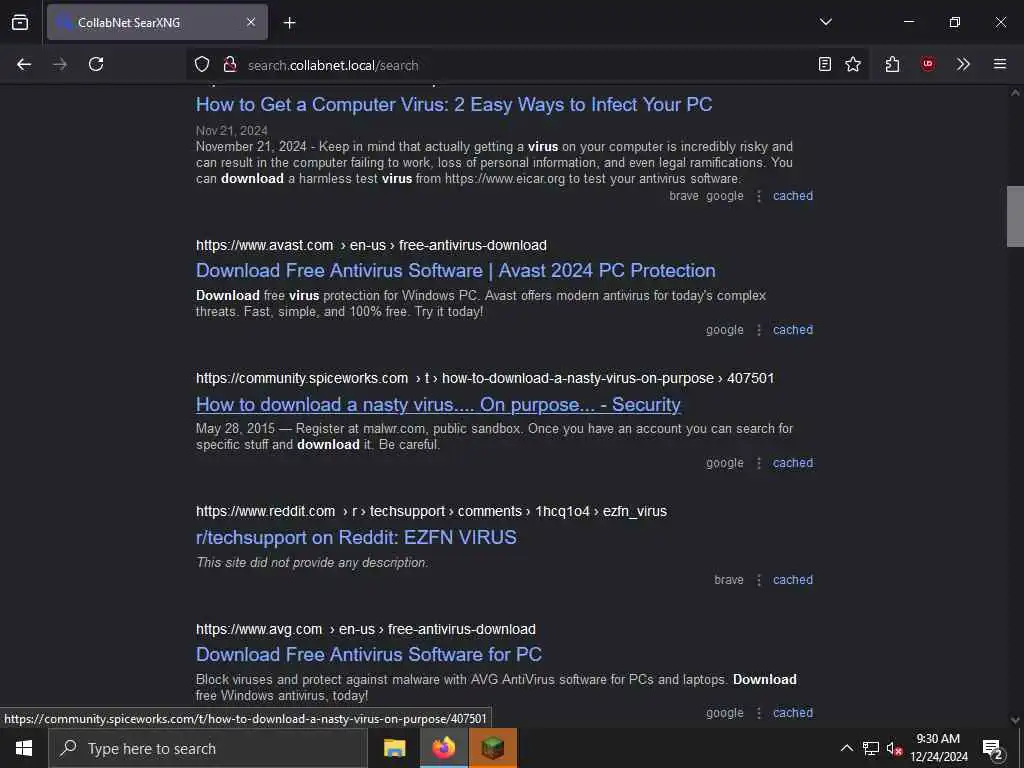Click the avast.com URL text
Image resolution: width=1024 pixels, height=768 pixels.
click(x=371, y=246)
